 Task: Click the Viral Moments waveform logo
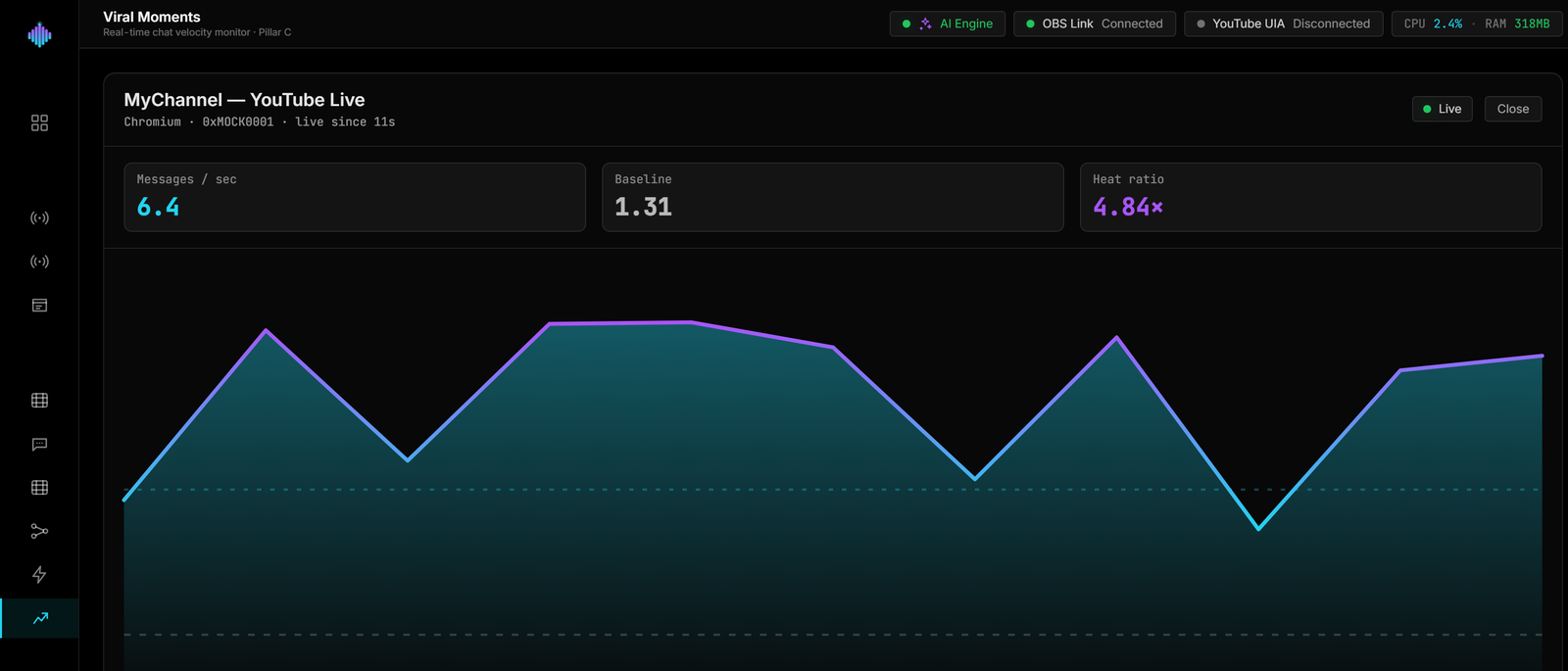point(39,35)
